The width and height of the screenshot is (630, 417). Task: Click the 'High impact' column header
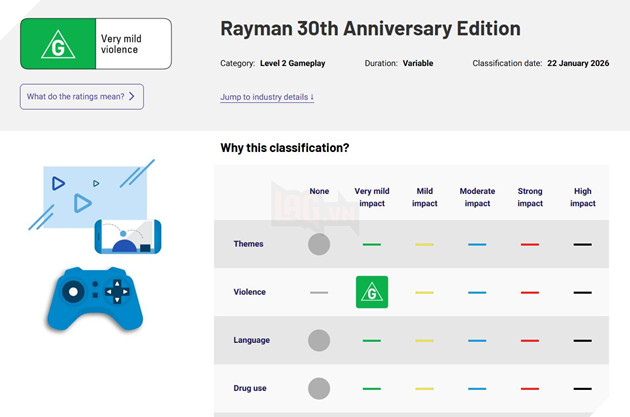coord(583,197)
